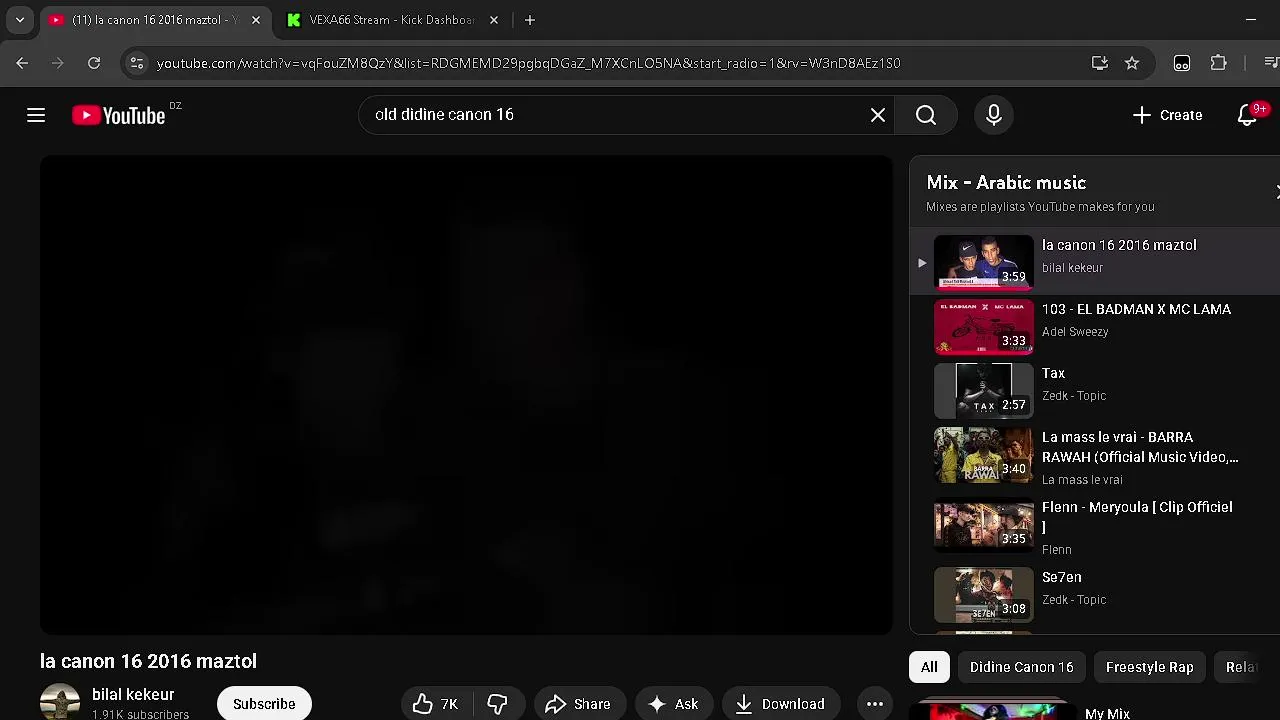Viewport: 1280px width, 720px height.
Task: Open more actions three-dot menu
Action: (x=875, y=704)
